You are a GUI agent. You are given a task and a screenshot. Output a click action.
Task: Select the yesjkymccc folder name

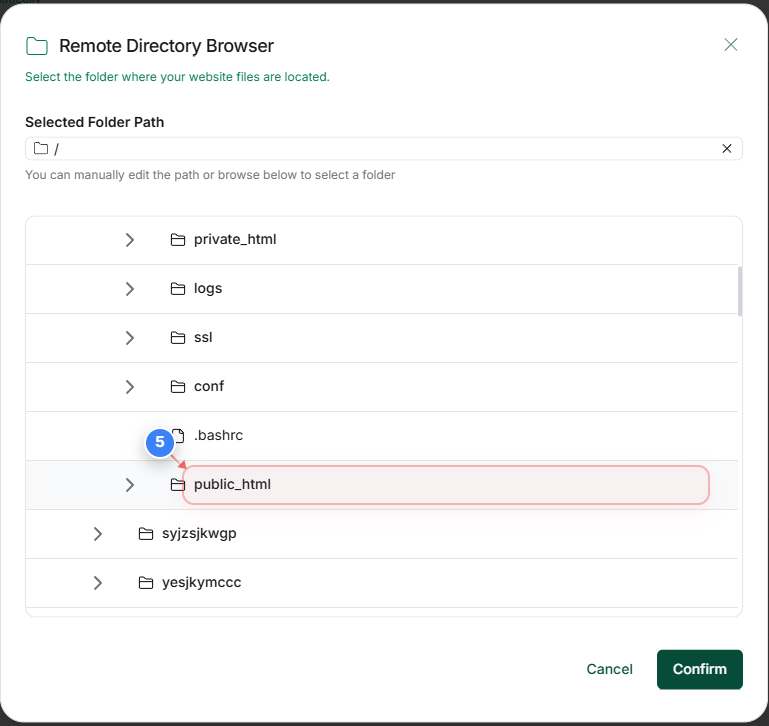click(x=202, y=583)
